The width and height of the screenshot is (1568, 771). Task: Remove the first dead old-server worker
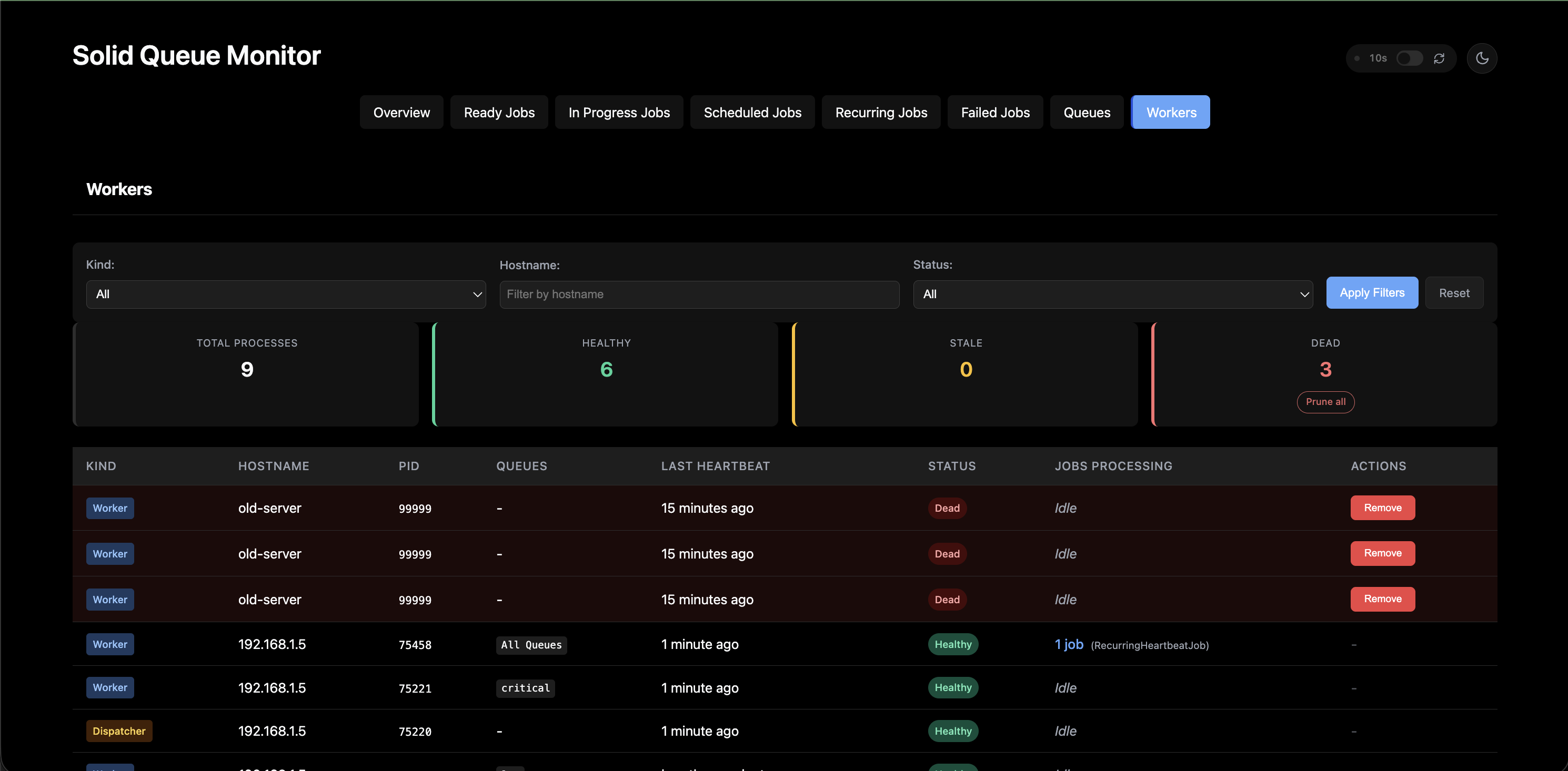(x=1382, y=508)
